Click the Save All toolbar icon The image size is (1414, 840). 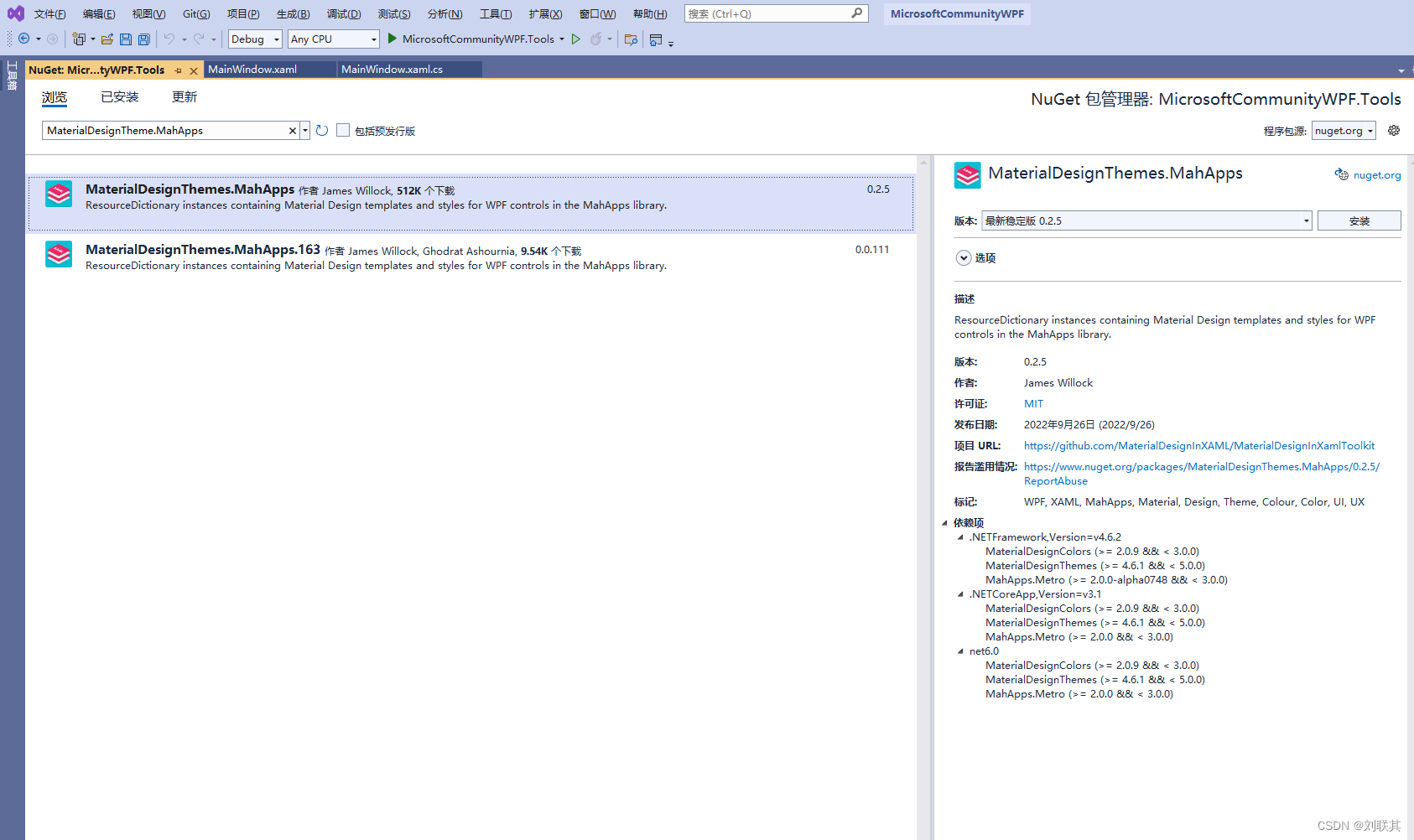point(144,39)
